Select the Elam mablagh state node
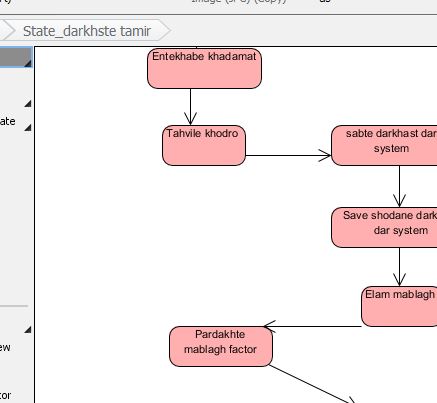Screen dimensions: 437x403 pos(399,306)
